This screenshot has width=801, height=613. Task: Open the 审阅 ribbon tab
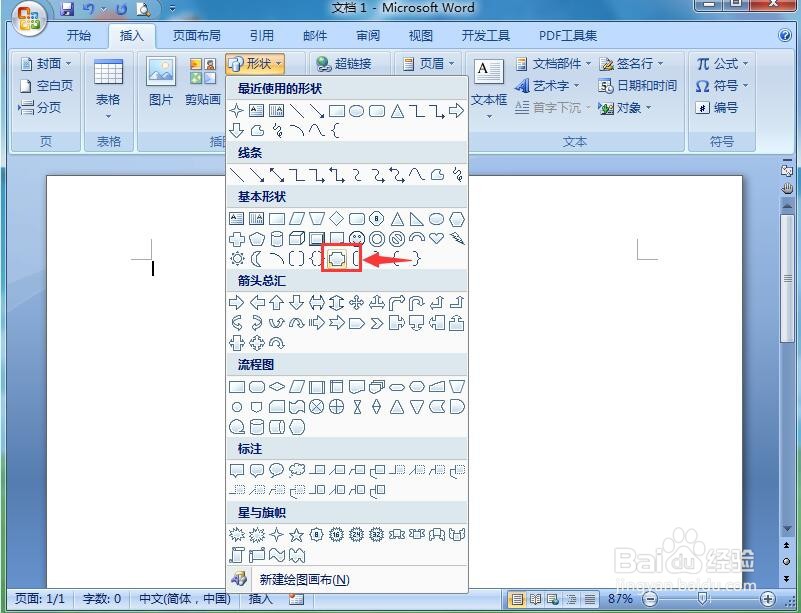click(367, 35)
